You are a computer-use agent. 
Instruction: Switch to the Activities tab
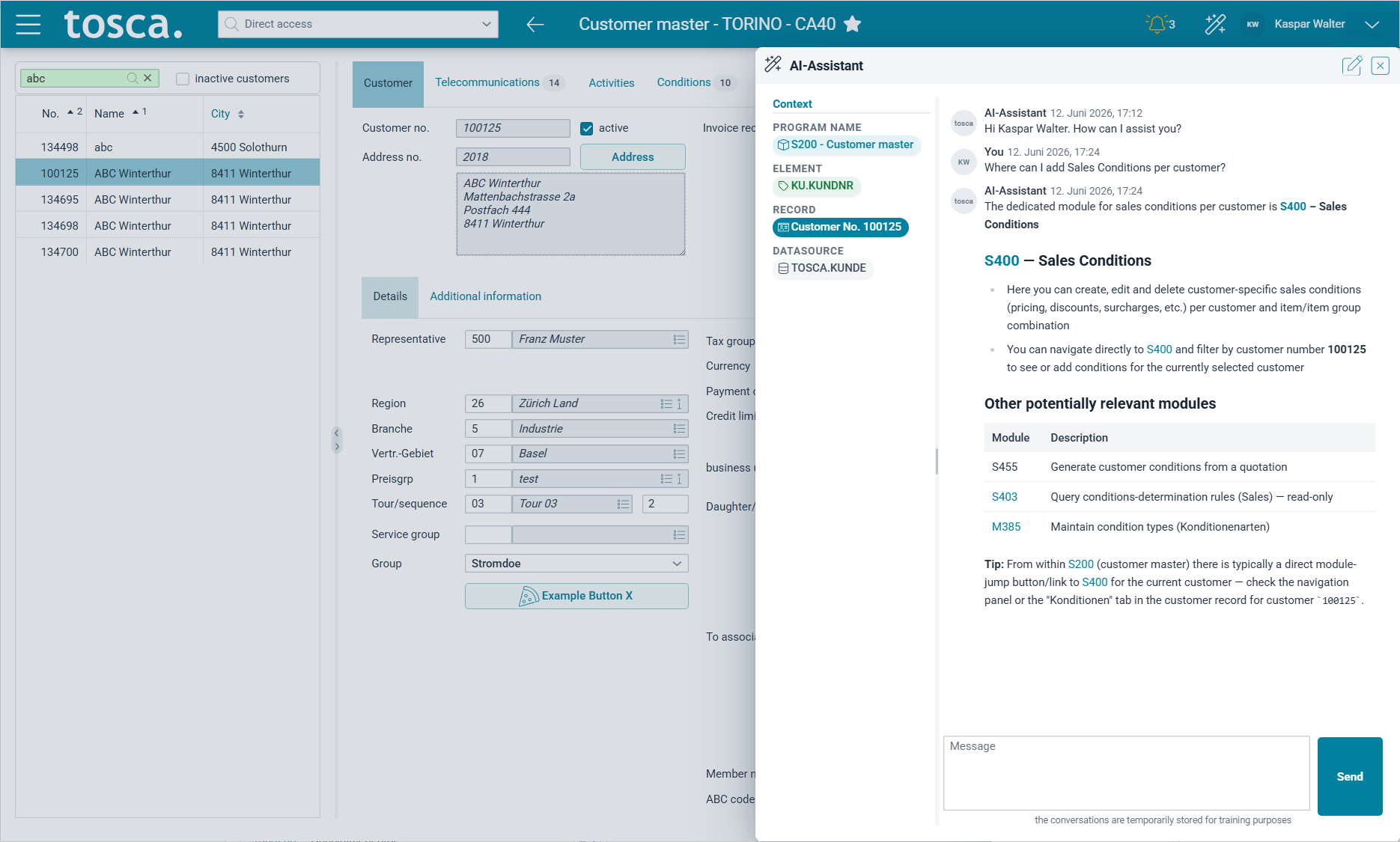click(x=611, y=83)
